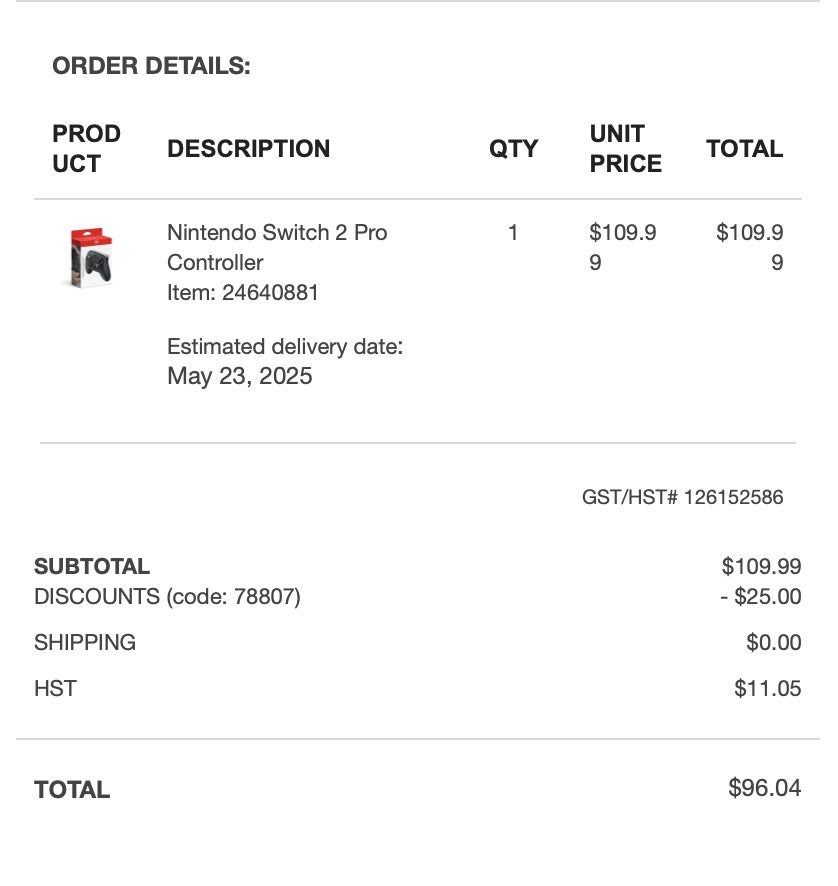Select the SUBTOTAL label

92,566
